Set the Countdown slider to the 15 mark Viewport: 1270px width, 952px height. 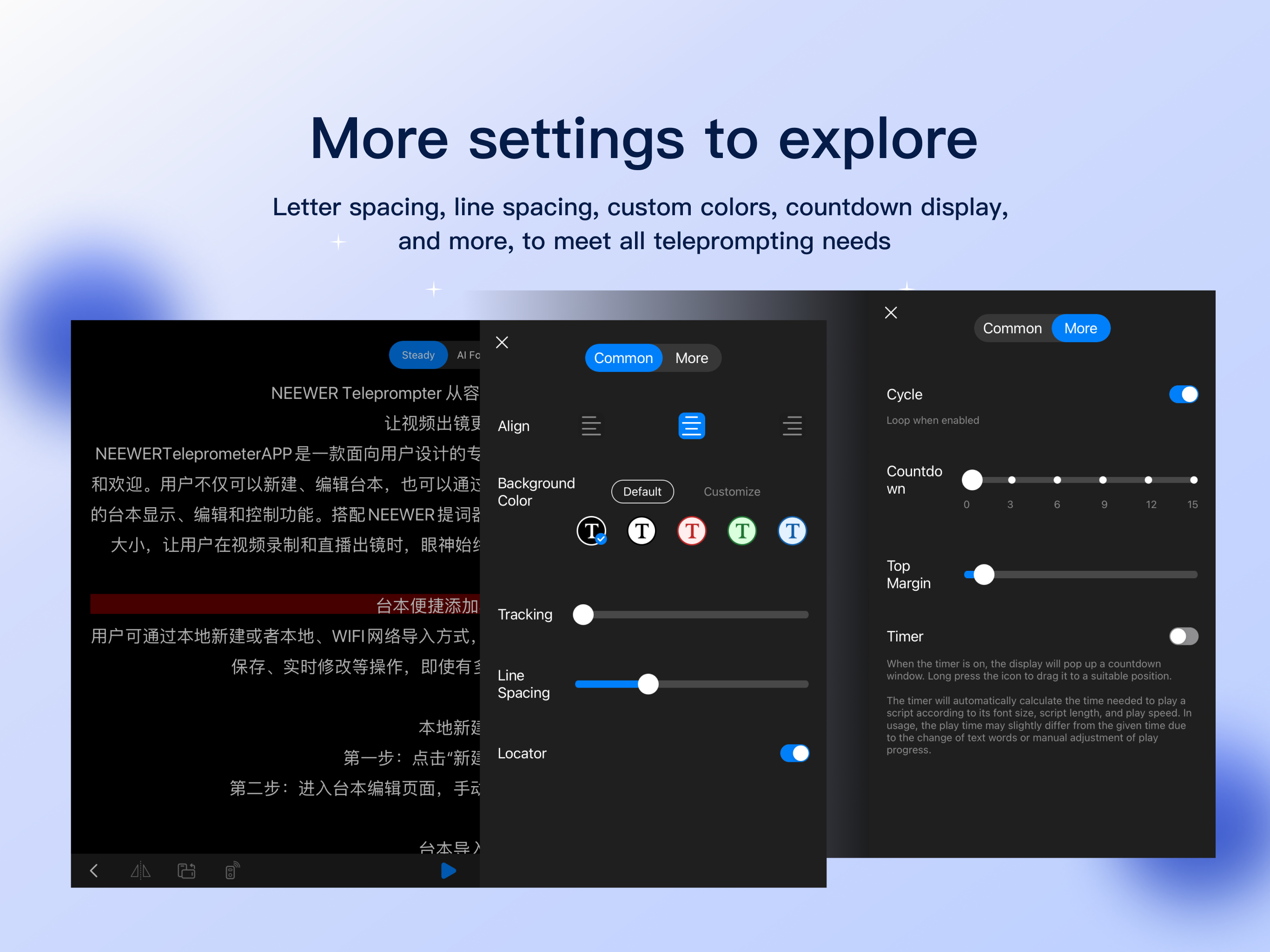click(1194, 479)
